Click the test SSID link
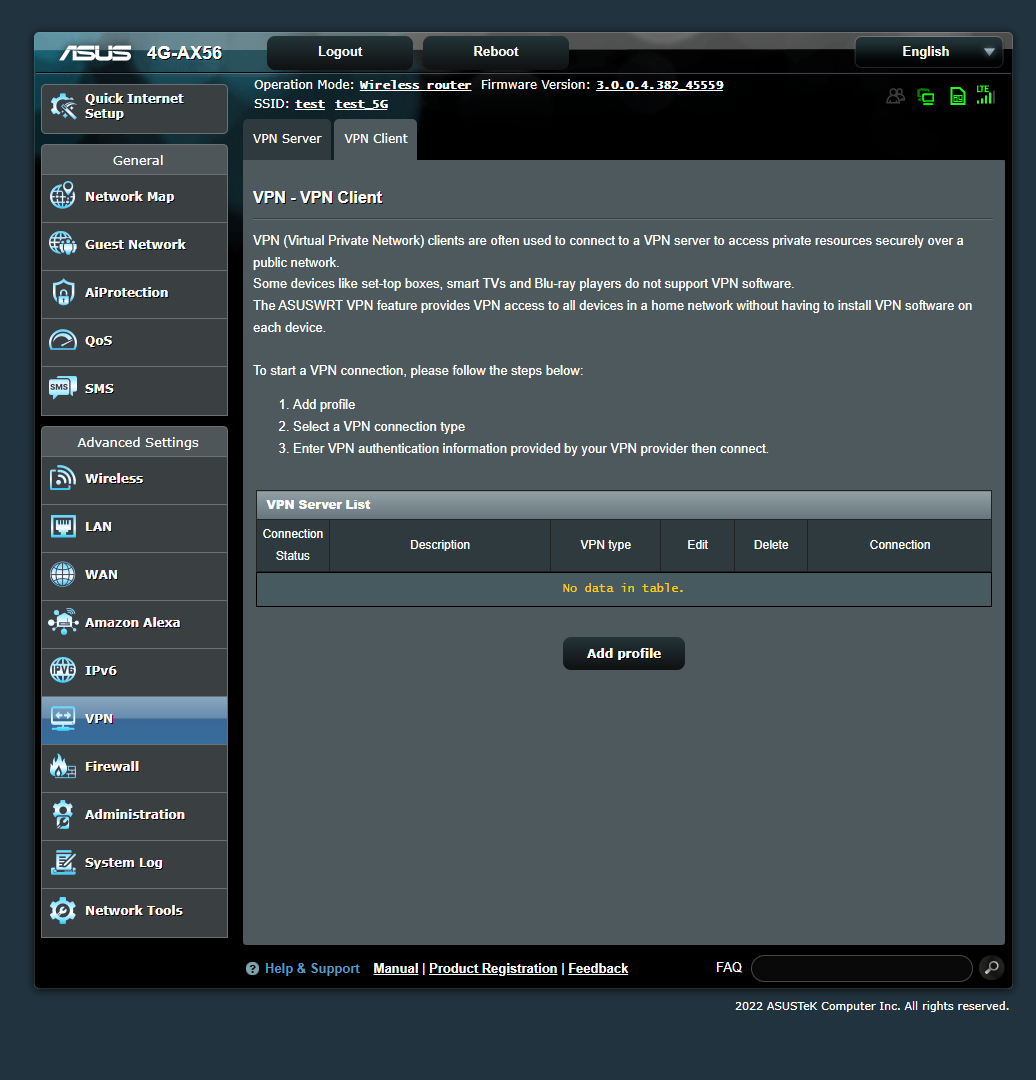The height and width of the screenshot is (1080, 1036). 310,104
